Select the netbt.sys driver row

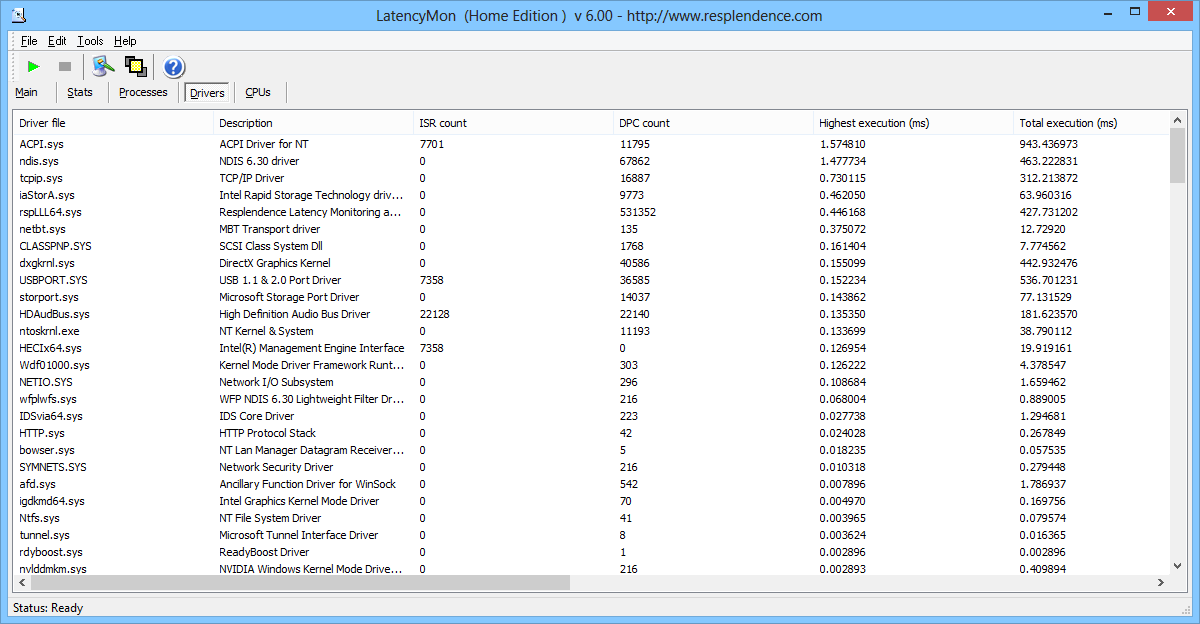coord(591,229)
